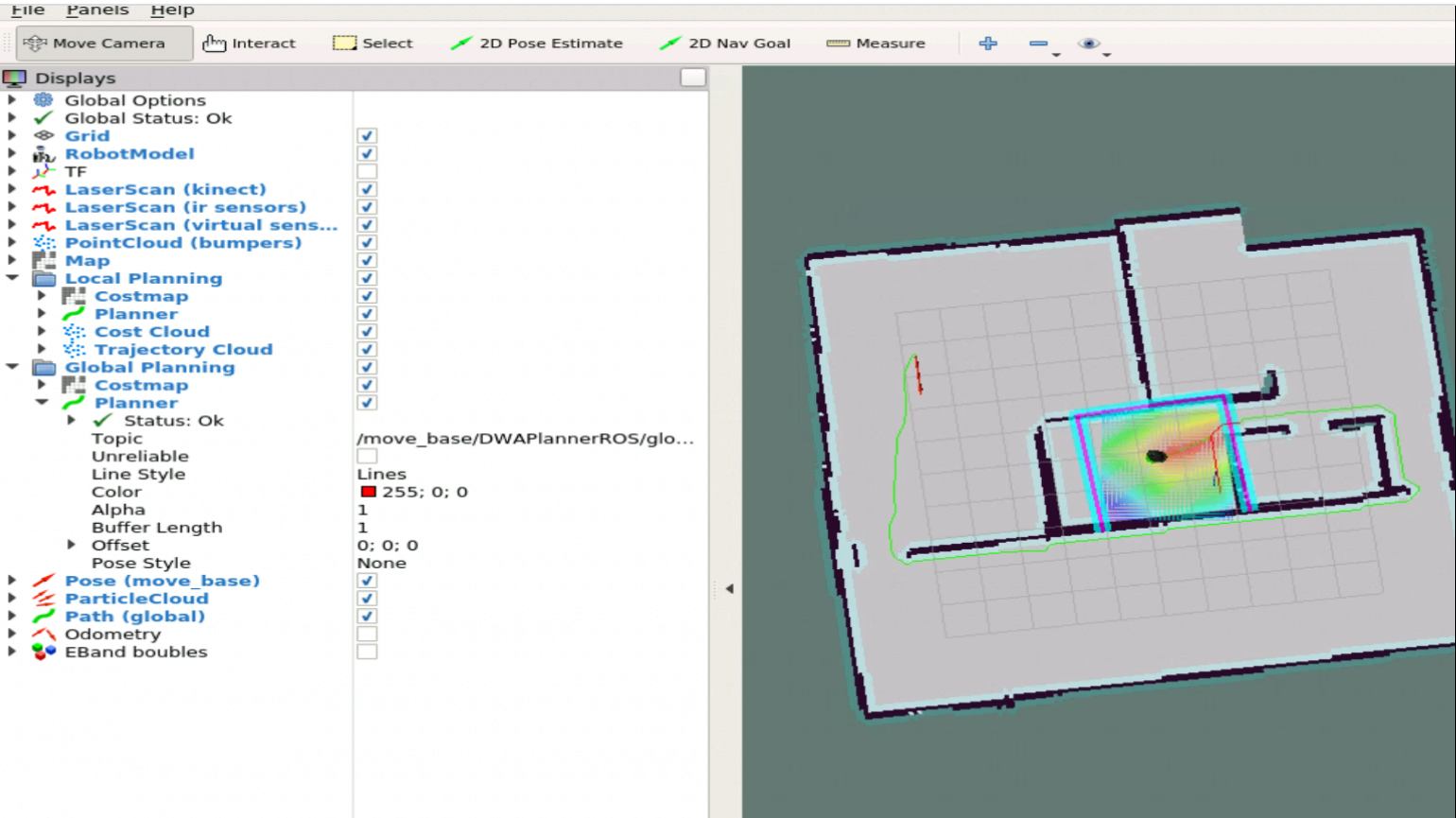Click the Odometry icon

(43, 634)
